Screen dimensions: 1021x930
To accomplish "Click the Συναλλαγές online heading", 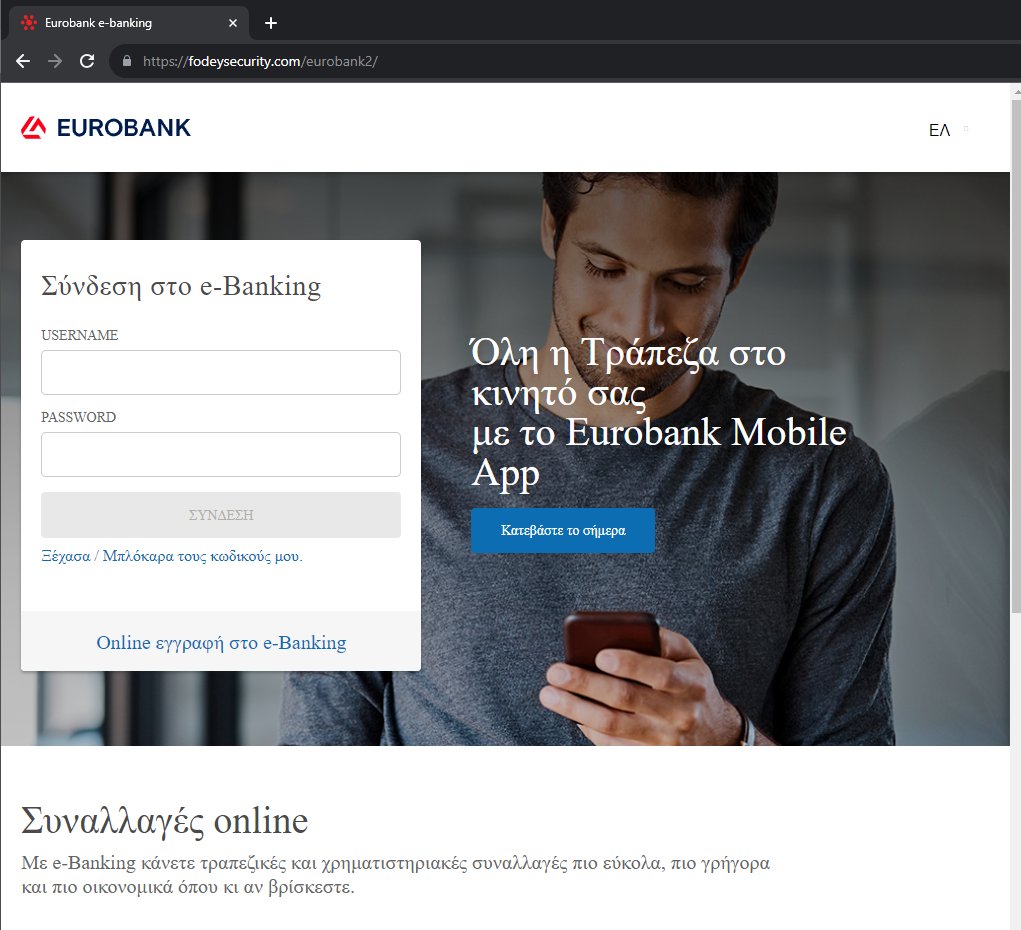I will [165, 821].
